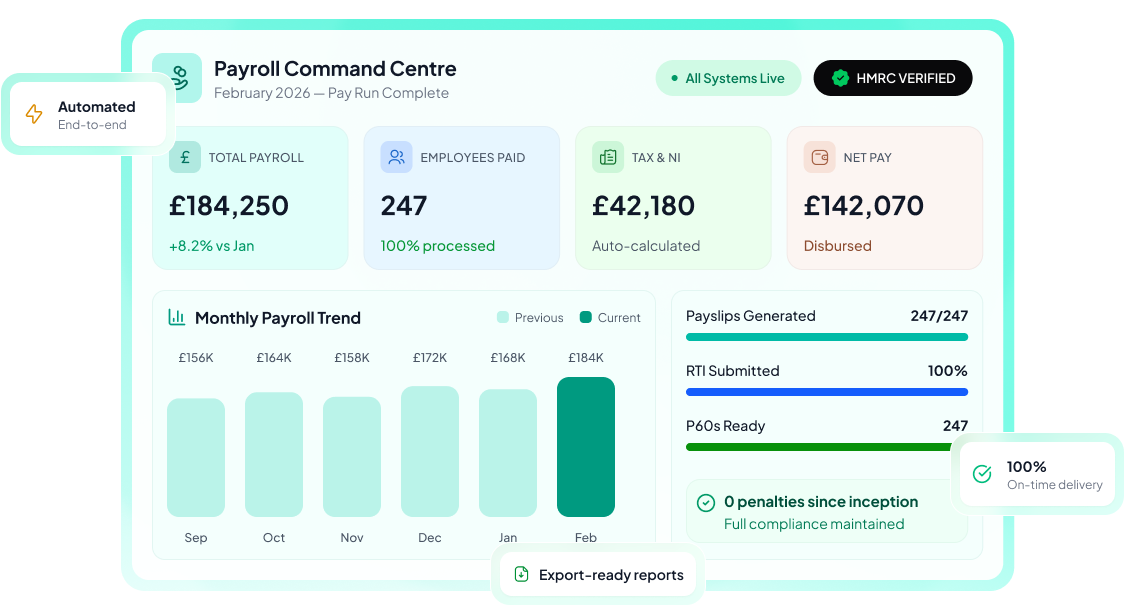This screenshot has height=606, width=1125.
Task: Click the HMRC VERIFIED badge
Action: [893, 78]
